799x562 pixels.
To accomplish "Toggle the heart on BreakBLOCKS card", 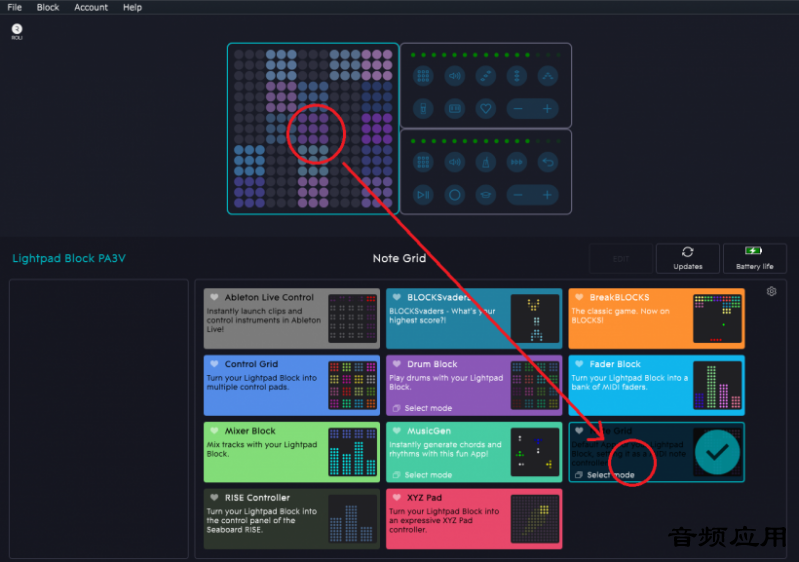I will pyautogui.click(x=579, y=297).
